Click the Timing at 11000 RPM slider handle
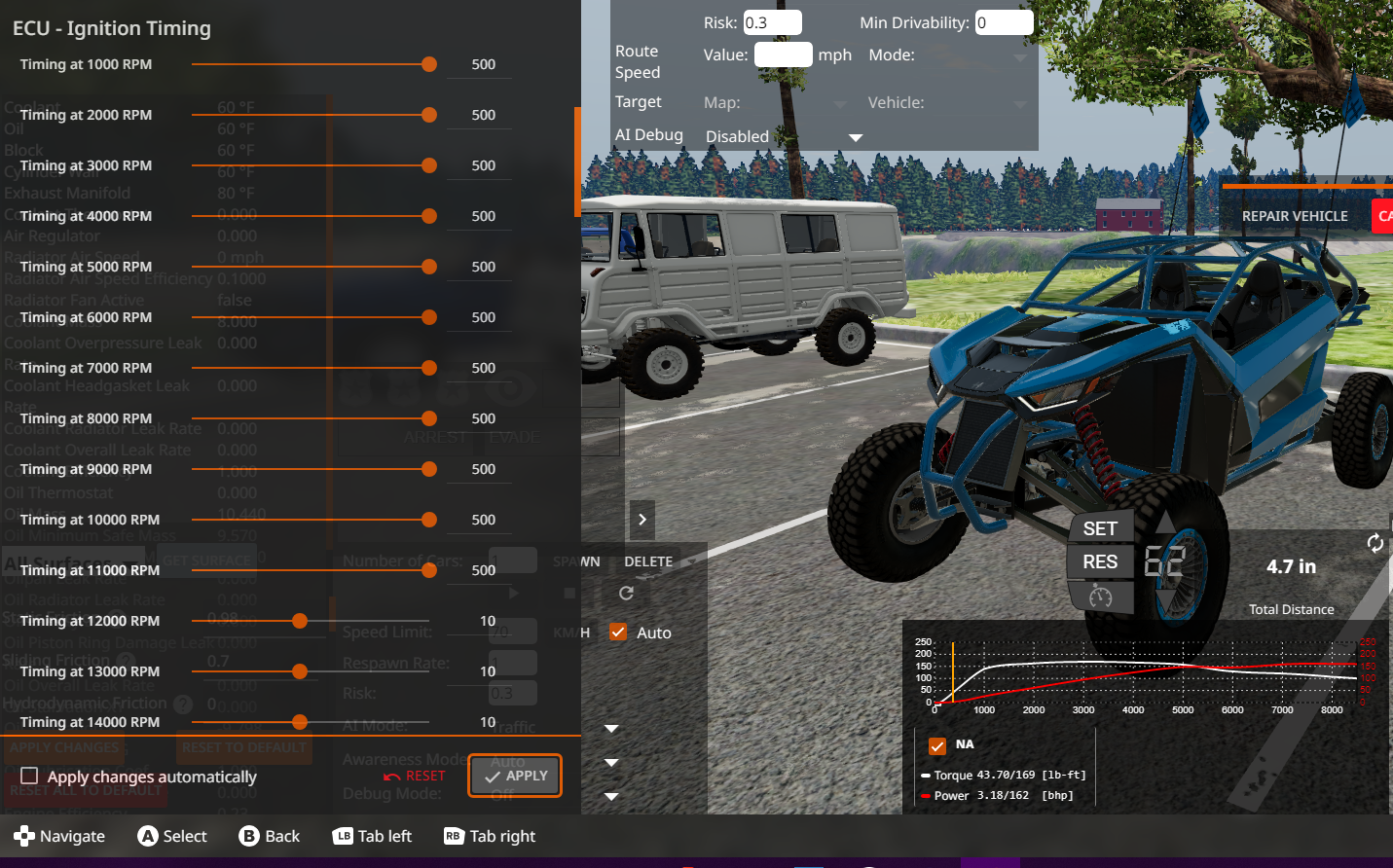 (x=429, y=570)
